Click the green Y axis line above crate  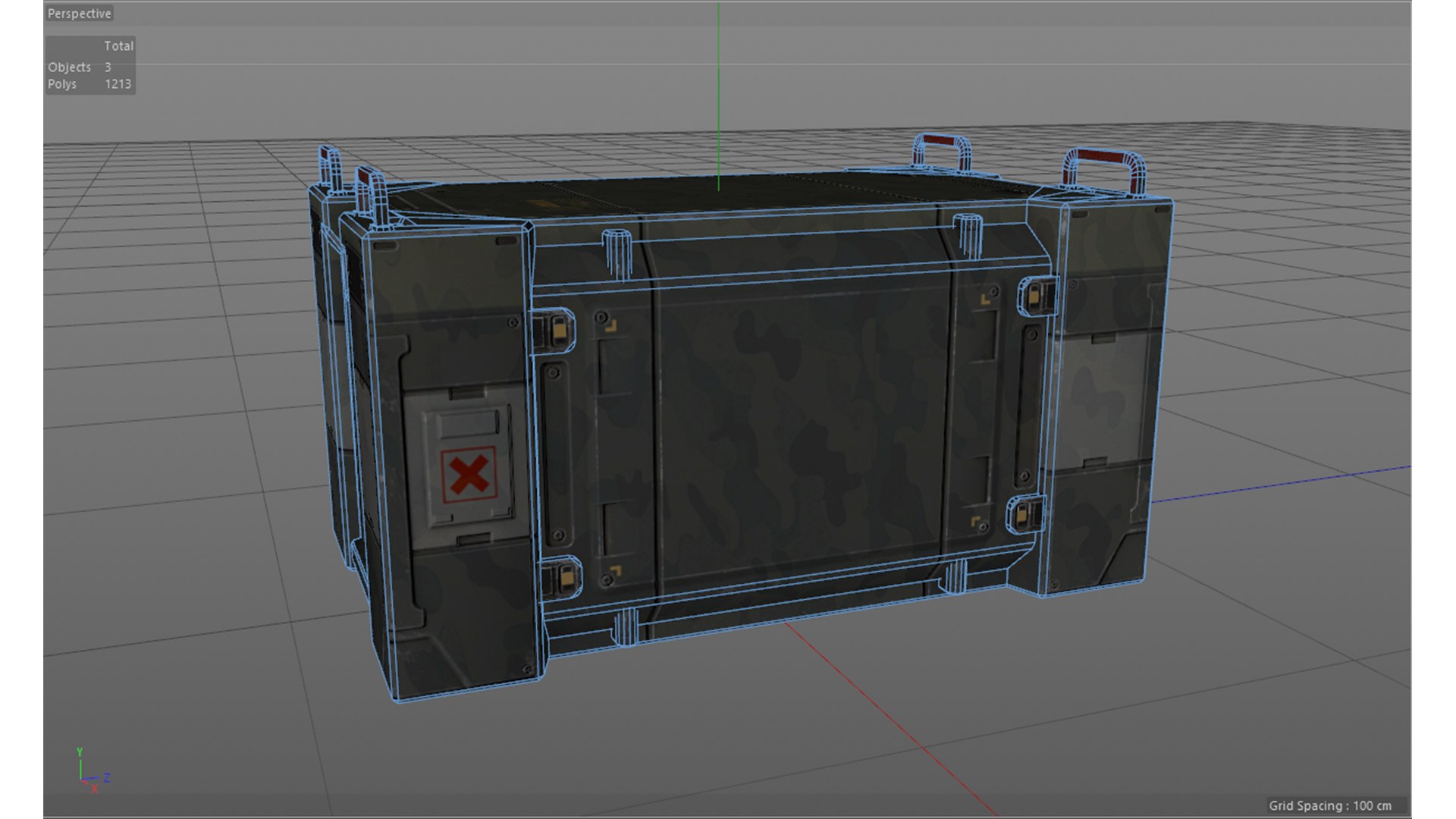(x=718, y=96)
